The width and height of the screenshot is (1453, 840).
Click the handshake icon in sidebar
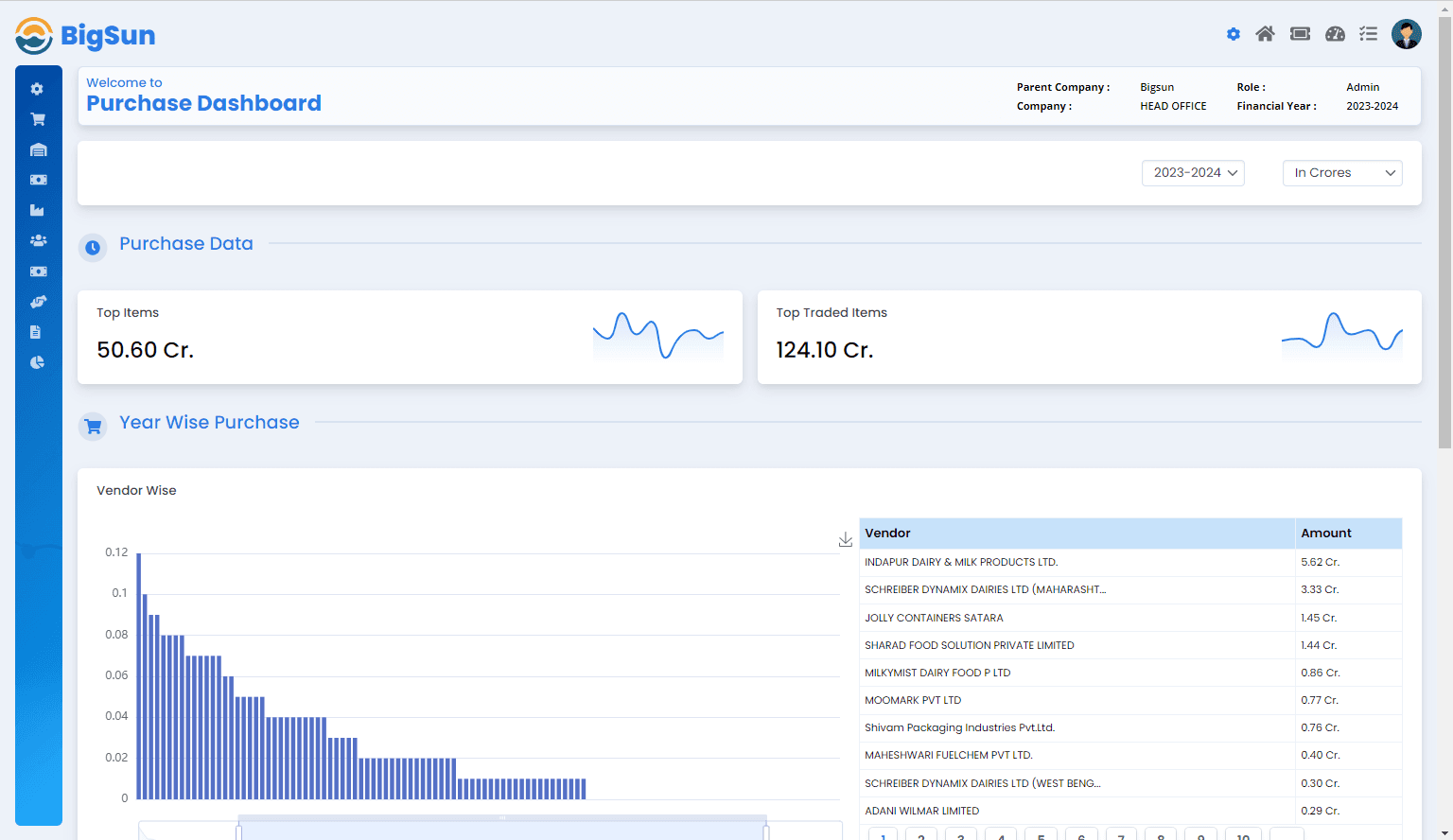point(38,302)
